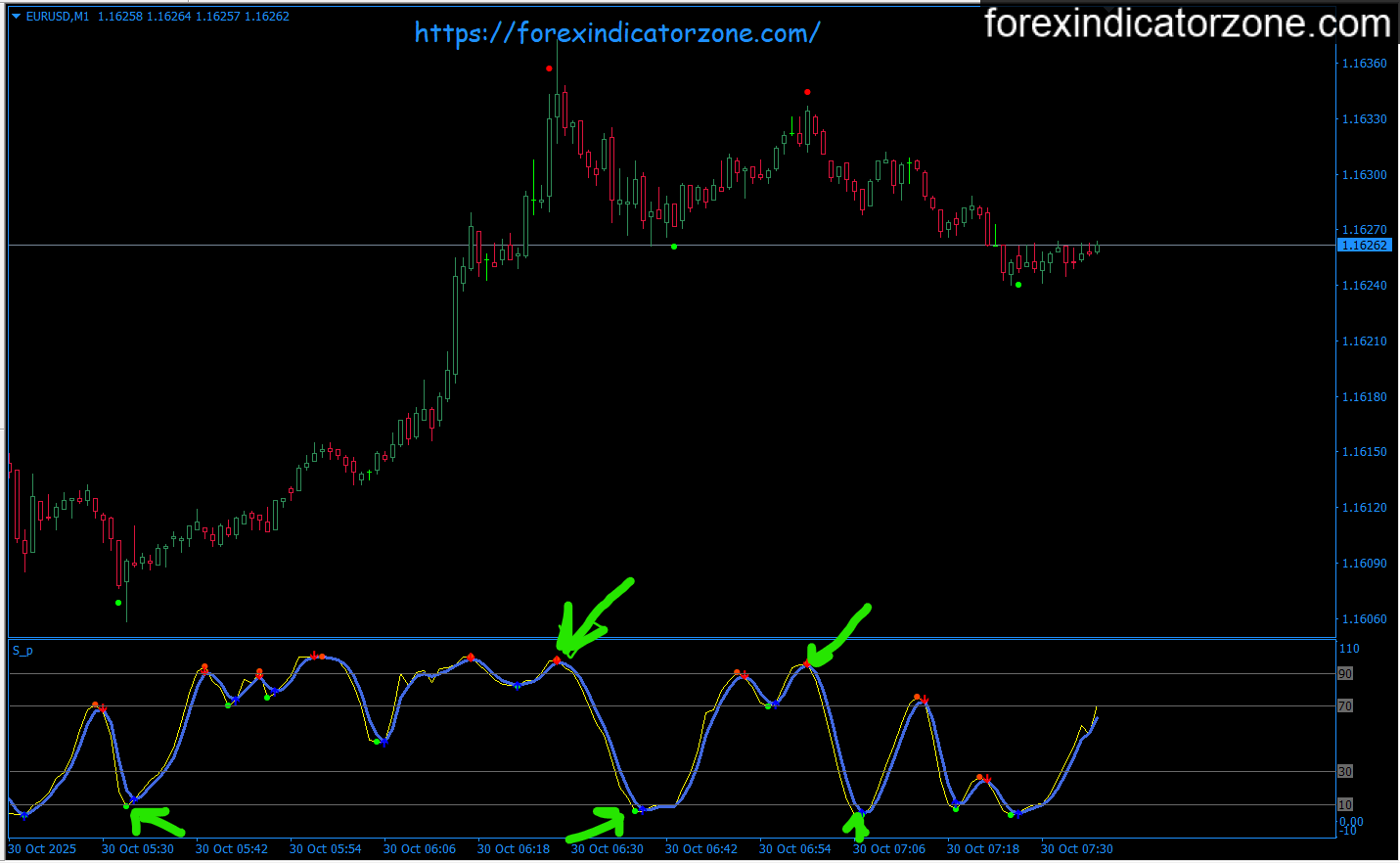Screen dimensions: 1400x863
Task: Click the green arrow pointing at the 06:24 oscillator peak
Action: point(593,617)
